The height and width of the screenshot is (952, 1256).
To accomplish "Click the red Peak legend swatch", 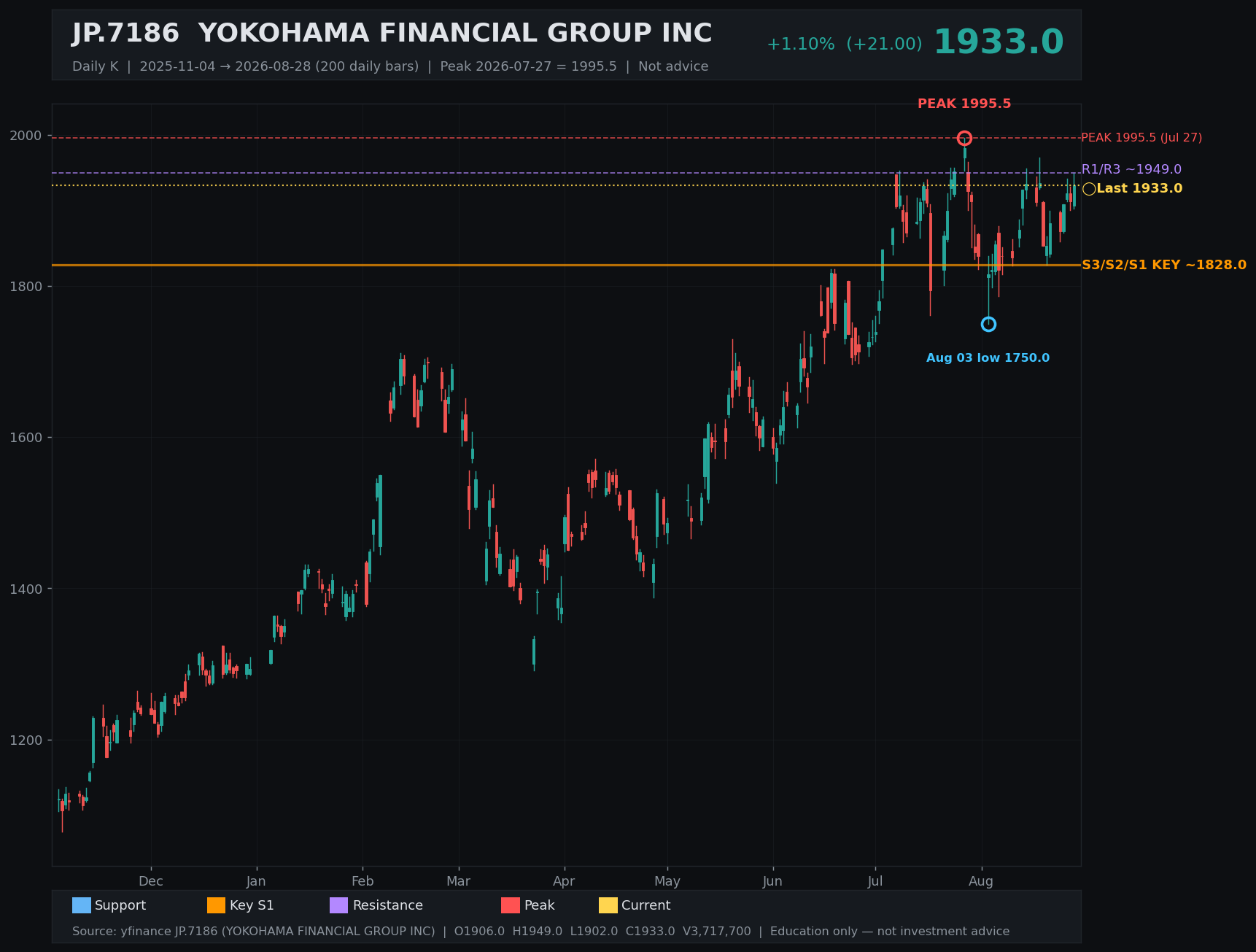I will [x=511, y=905].
